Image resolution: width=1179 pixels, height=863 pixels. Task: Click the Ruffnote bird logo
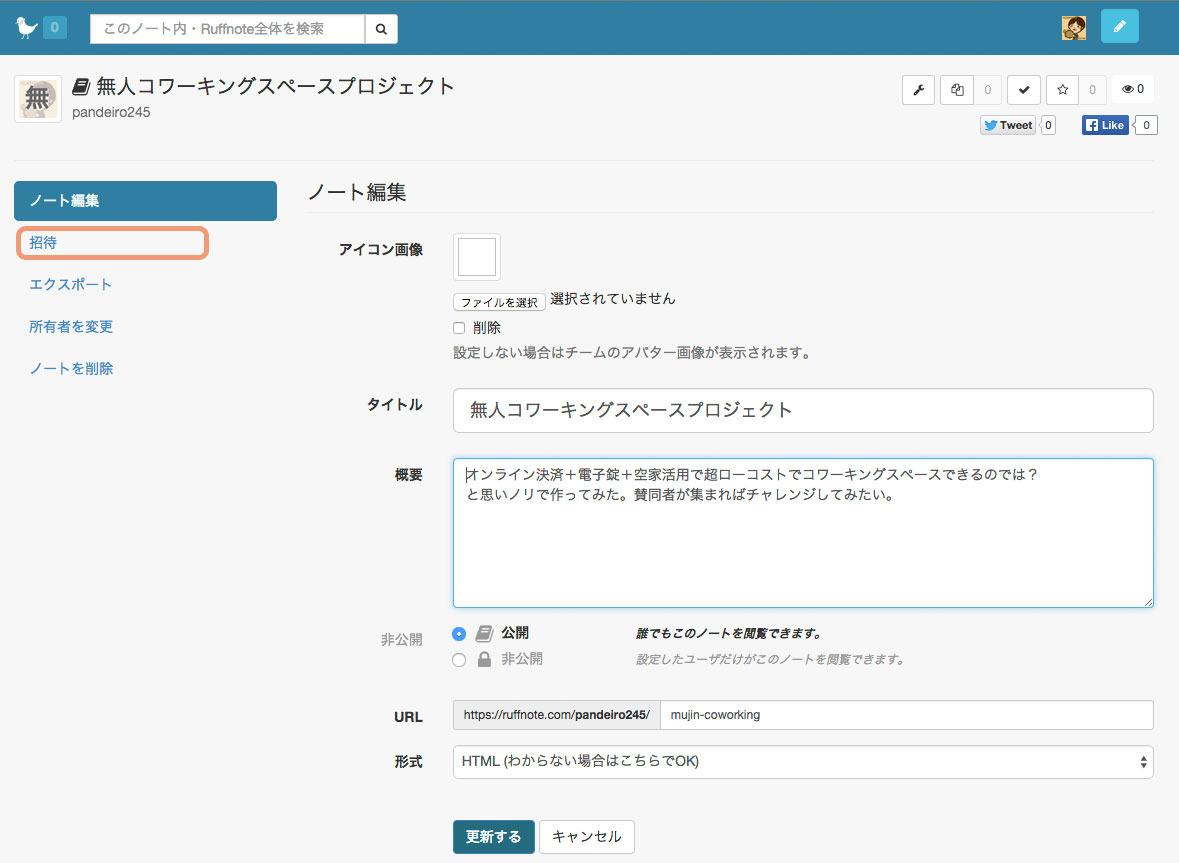[x=27, y=28]
